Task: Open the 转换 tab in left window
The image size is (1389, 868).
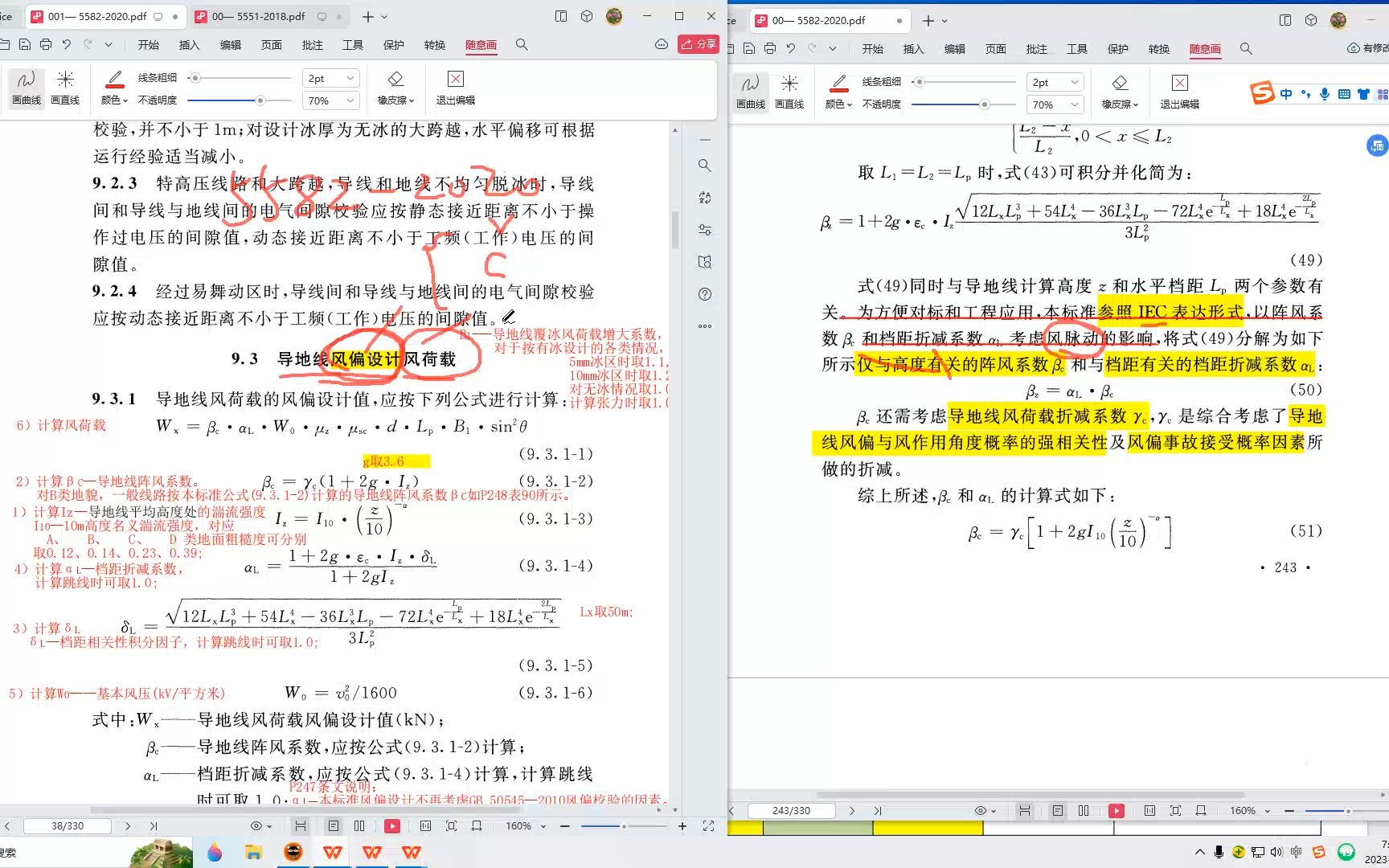Action: coord(435,45)
